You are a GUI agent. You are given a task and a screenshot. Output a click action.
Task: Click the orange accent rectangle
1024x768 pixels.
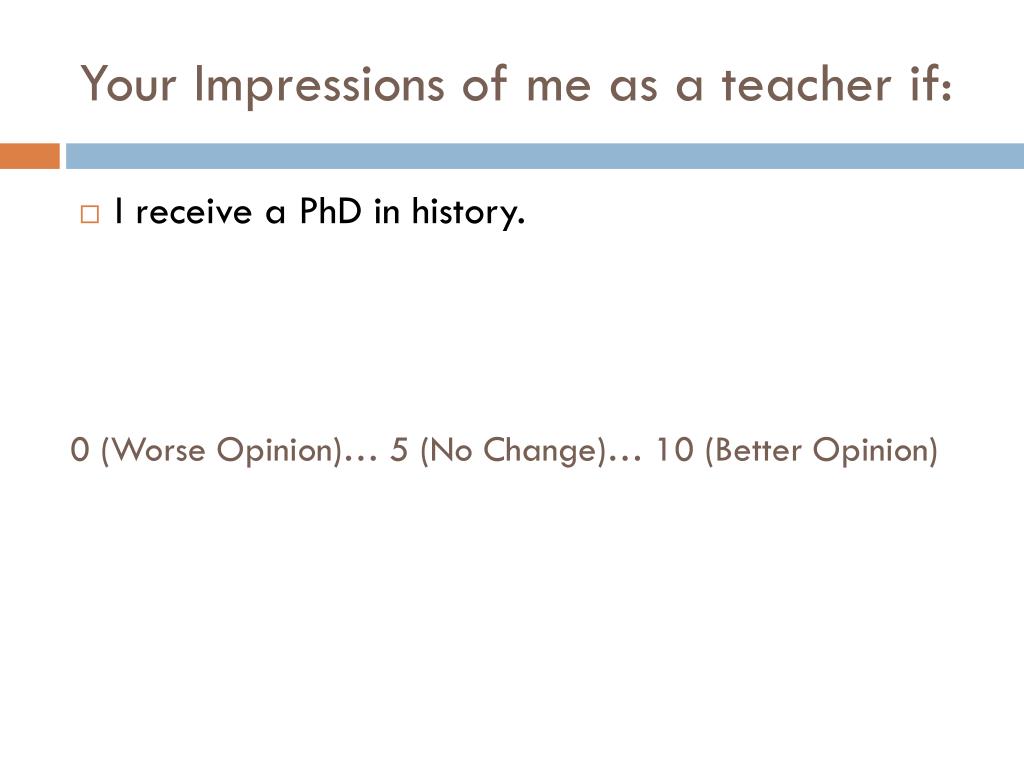30,156
